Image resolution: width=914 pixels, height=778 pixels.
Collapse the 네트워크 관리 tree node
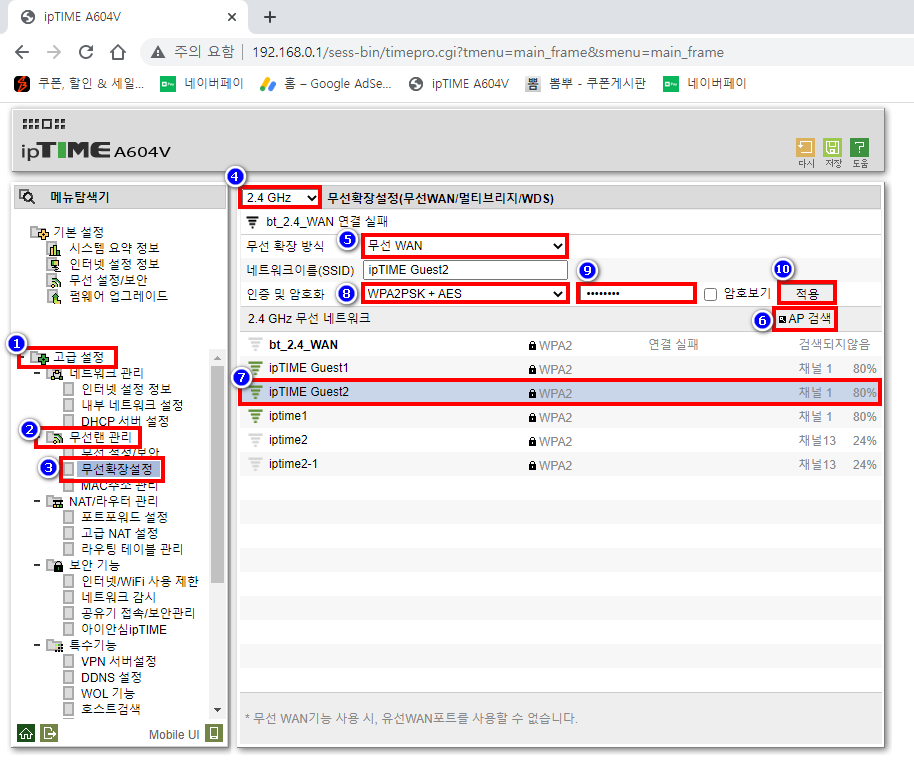point(37,373)
